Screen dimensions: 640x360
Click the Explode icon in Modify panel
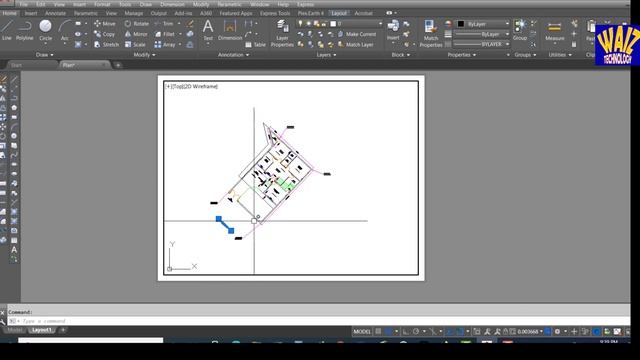(x=190, y=34)
